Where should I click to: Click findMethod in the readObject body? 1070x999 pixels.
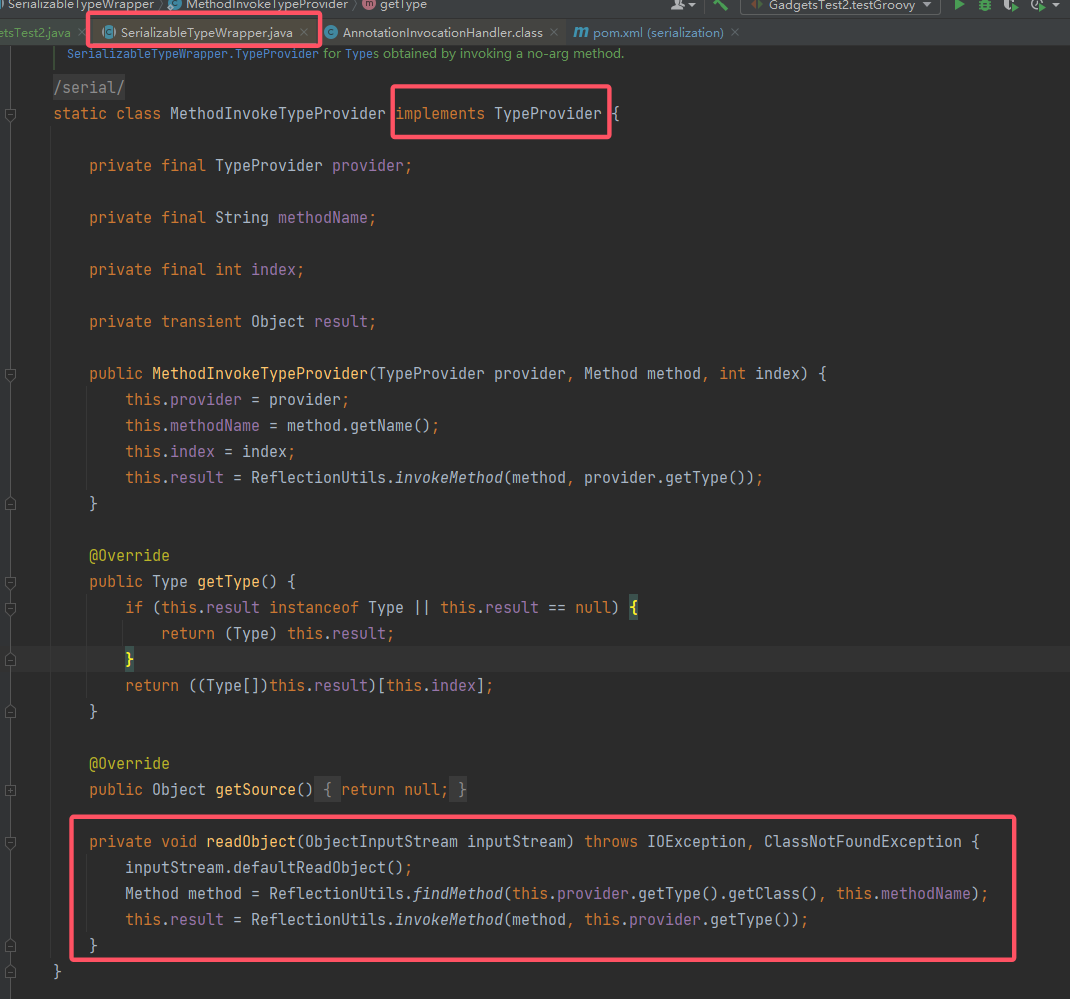(x=458, y=894)
